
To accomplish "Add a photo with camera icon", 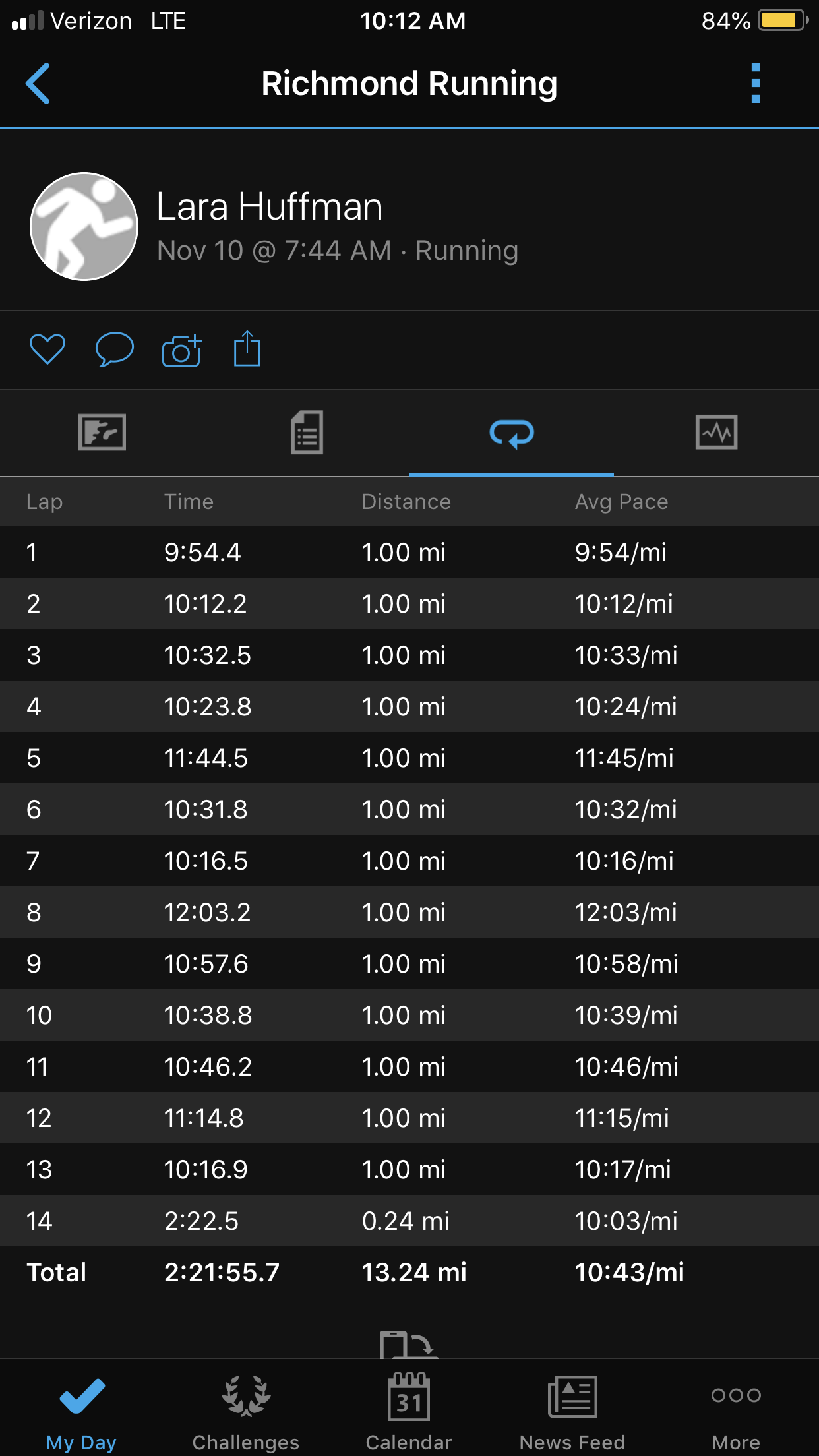I will click(181, 350).
